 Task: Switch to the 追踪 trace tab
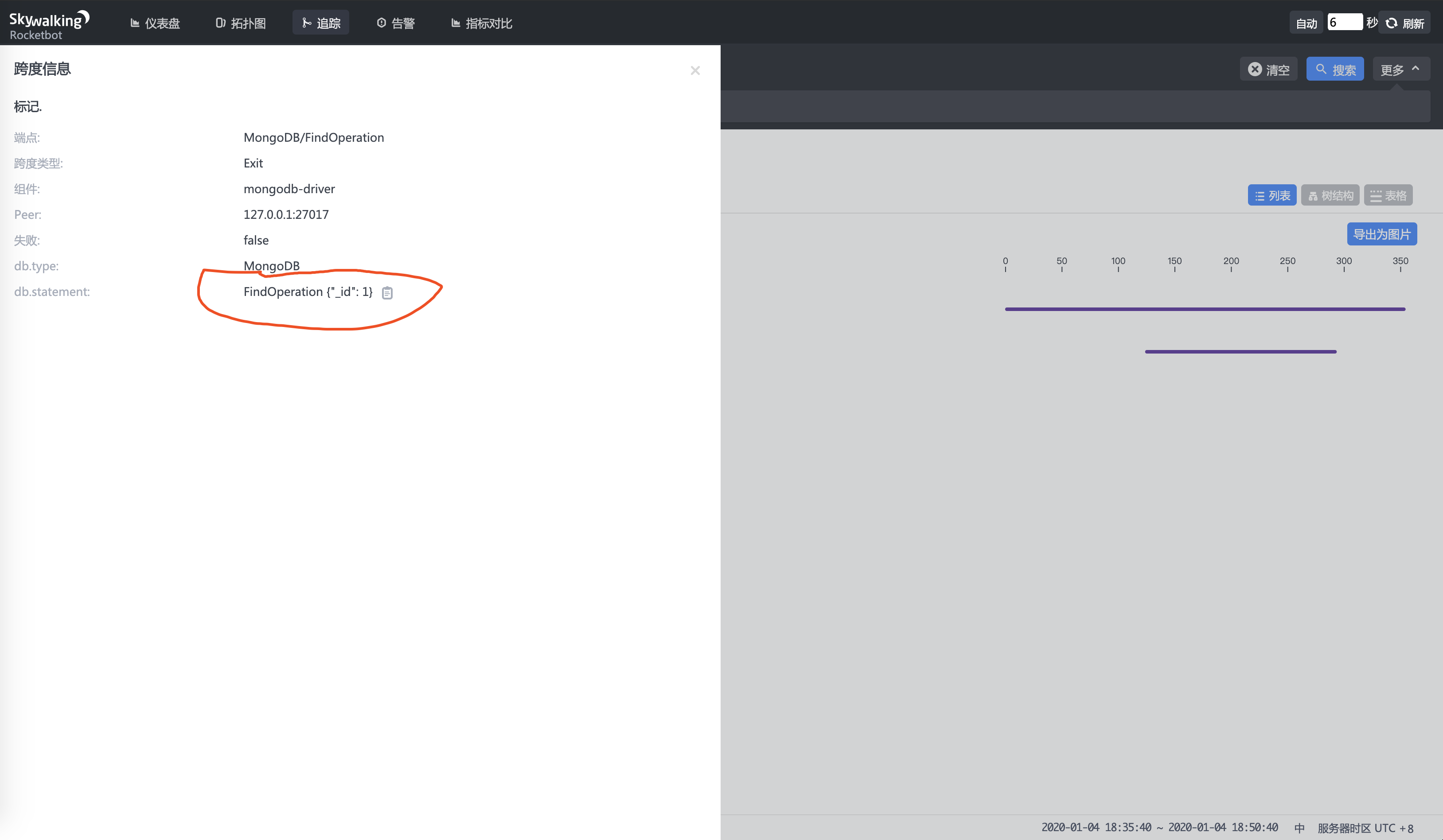(321, 23)
